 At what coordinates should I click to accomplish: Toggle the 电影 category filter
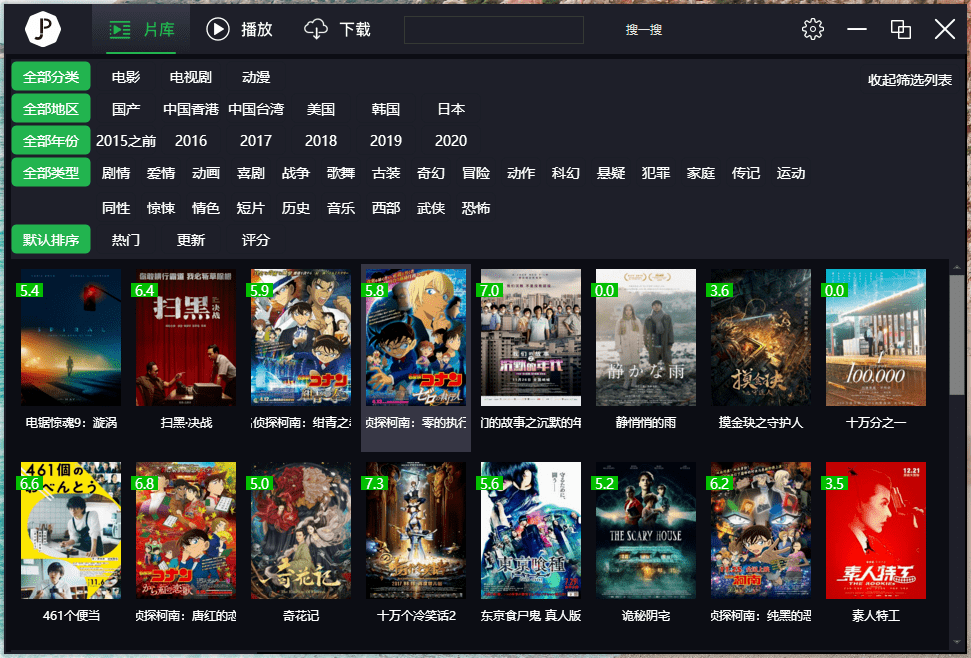pyautogui.click(x=125, y=76)
